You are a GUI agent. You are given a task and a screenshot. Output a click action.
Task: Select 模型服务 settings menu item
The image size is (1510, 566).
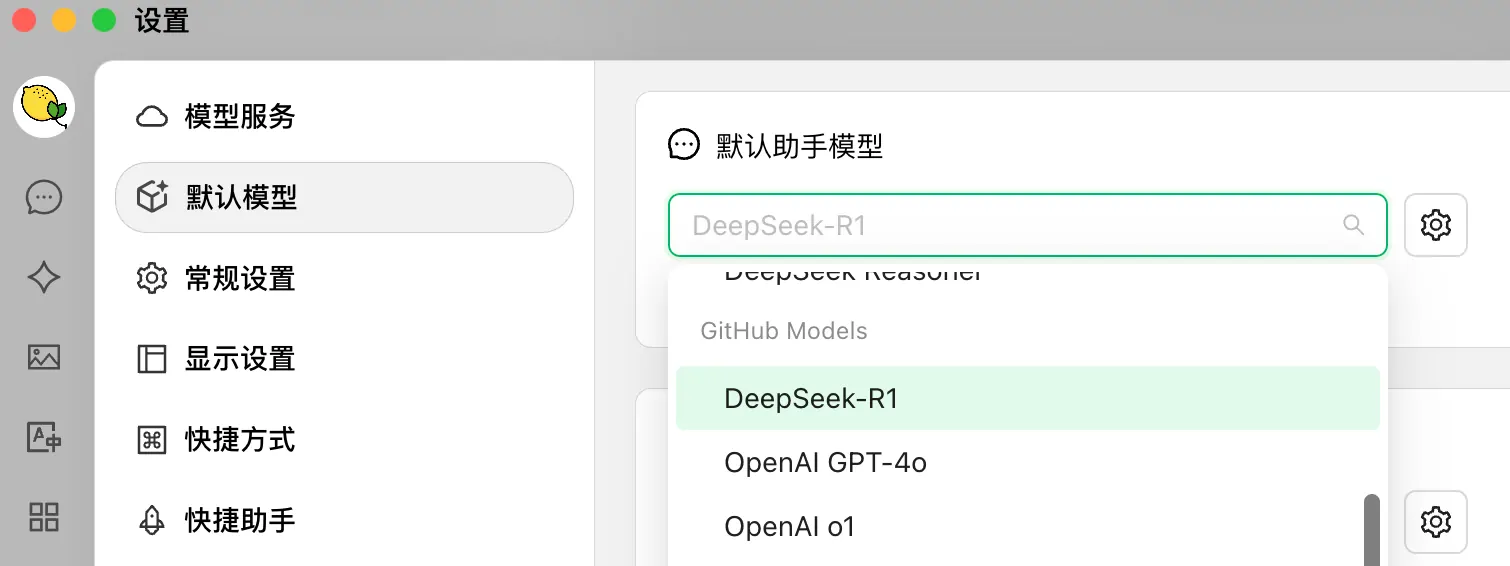tap(344, 117)
